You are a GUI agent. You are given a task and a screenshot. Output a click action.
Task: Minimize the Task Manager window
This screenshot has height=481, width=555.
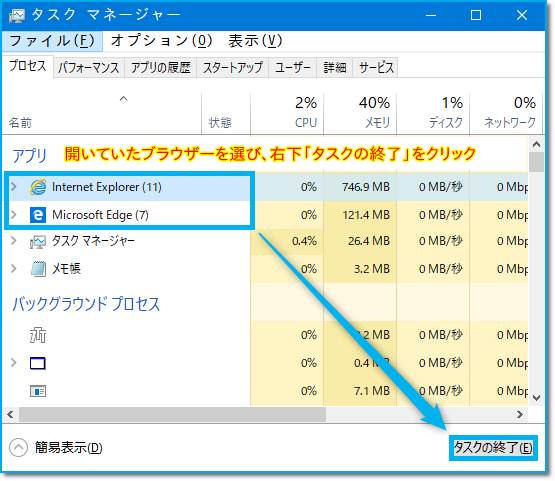point(431,16)
